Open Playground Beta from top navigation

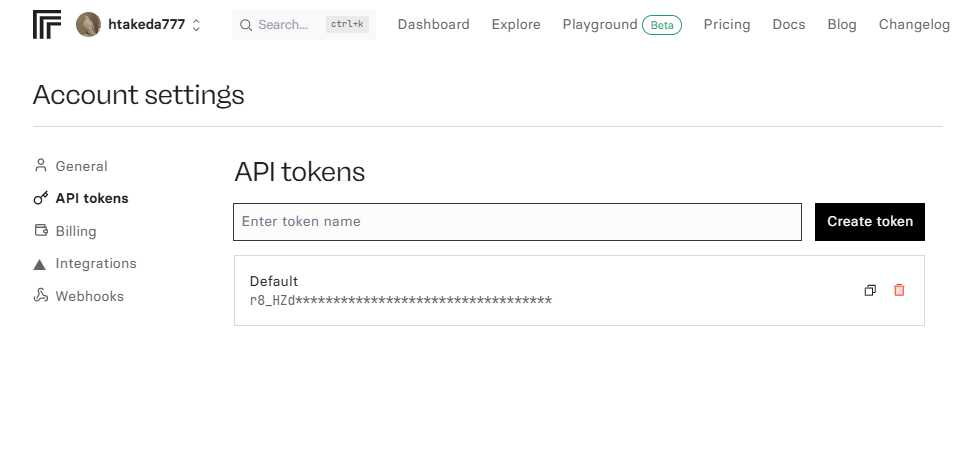tap(621, 25)
